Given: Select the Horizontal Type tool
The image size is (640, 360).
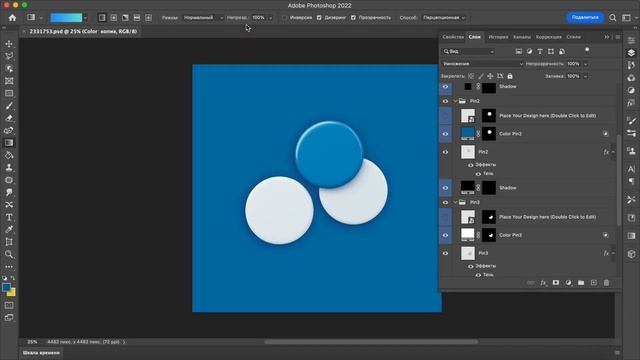Looking at the screenshot, I should (x=9, y=217).
